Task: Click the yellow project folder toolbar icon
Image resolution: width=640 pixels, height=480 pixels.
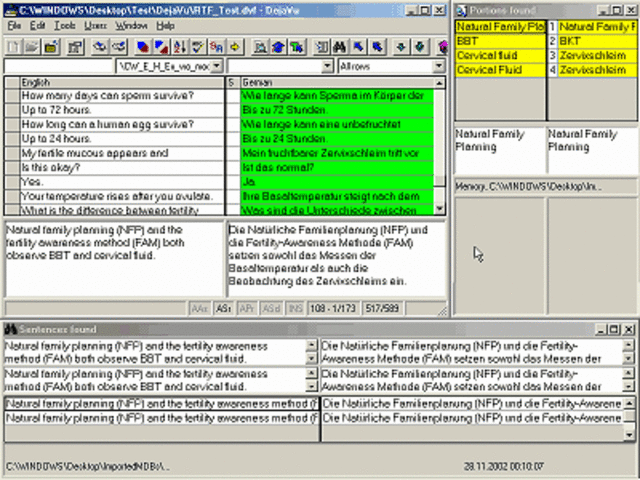Action: pyautogui.click(x=51, y=47)
